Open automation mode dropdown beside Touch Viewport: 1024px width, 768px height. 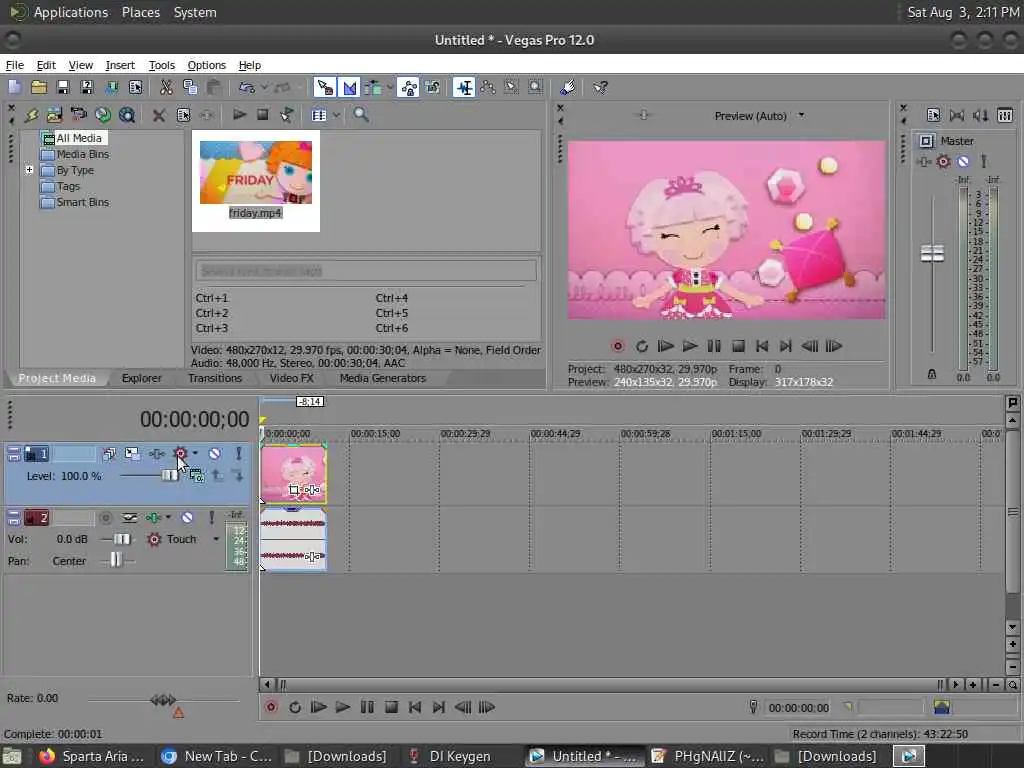click(216, 539)
